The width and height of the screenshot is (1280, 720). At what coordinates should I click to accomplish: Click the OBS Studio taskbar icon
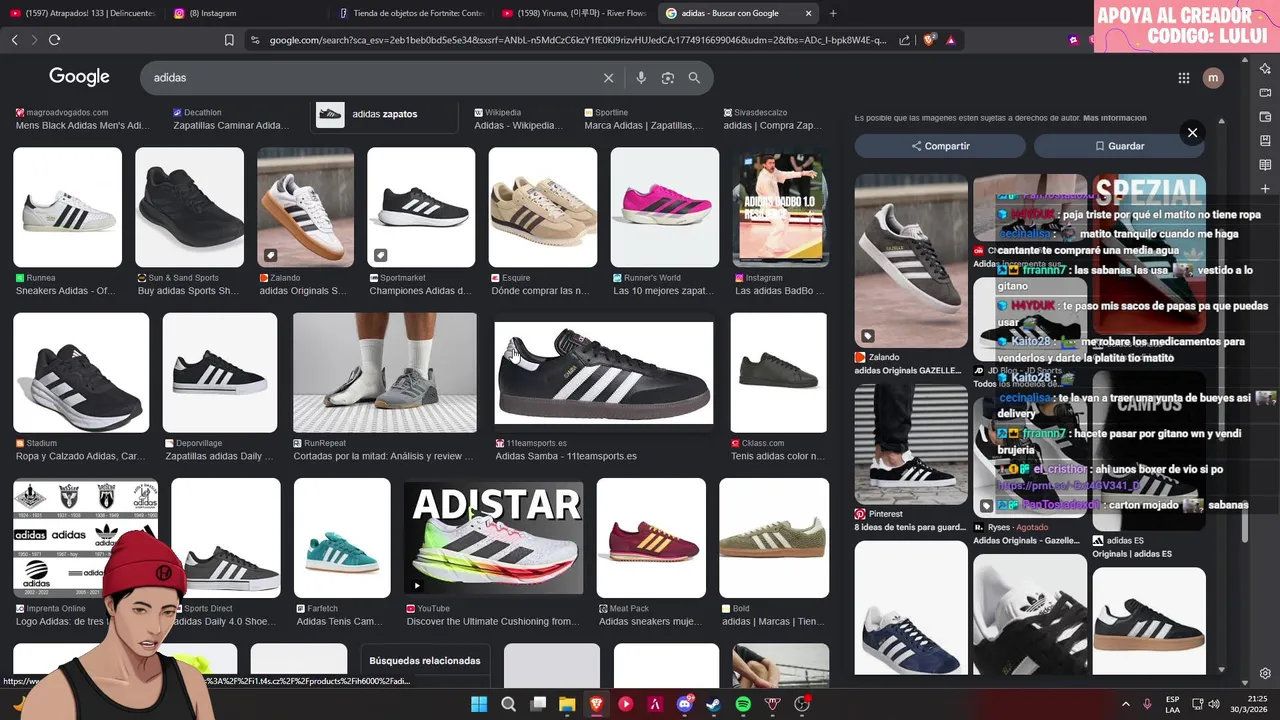coord(802,704)
